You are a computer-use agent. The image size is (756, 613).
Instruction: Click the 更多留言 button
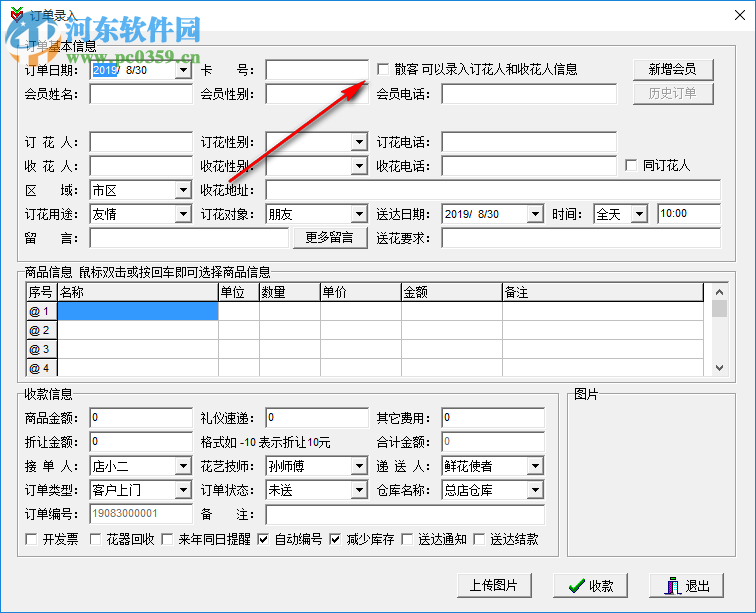(330, 237)
